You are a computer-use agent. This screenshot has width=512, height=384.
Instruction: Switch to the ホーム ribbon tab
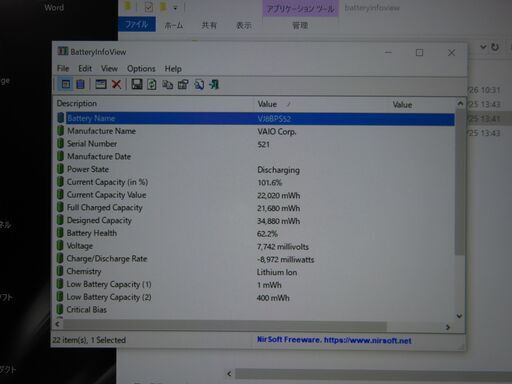pos(174,25)
